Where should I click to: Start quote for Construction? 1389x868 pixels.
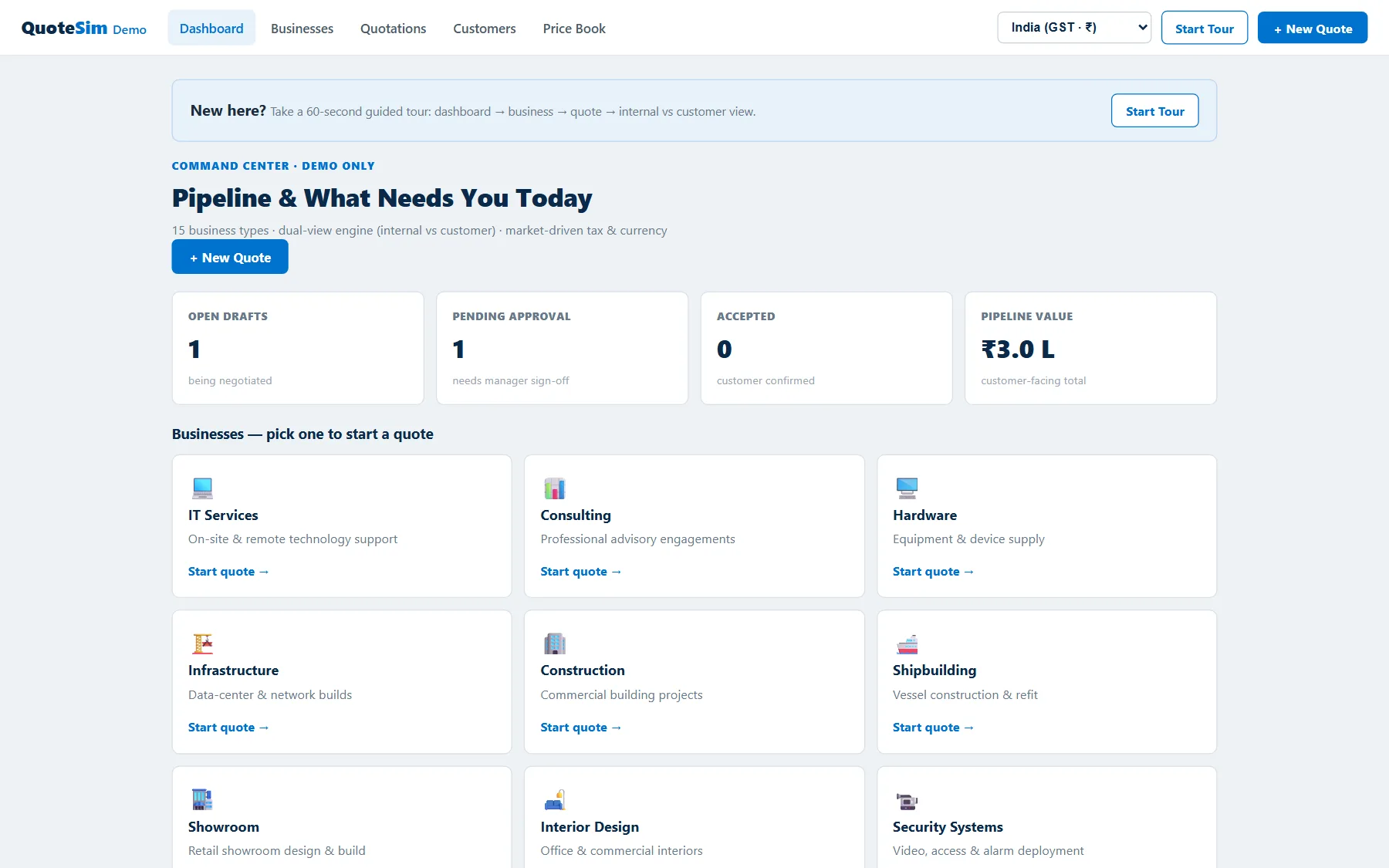point(581,727)
